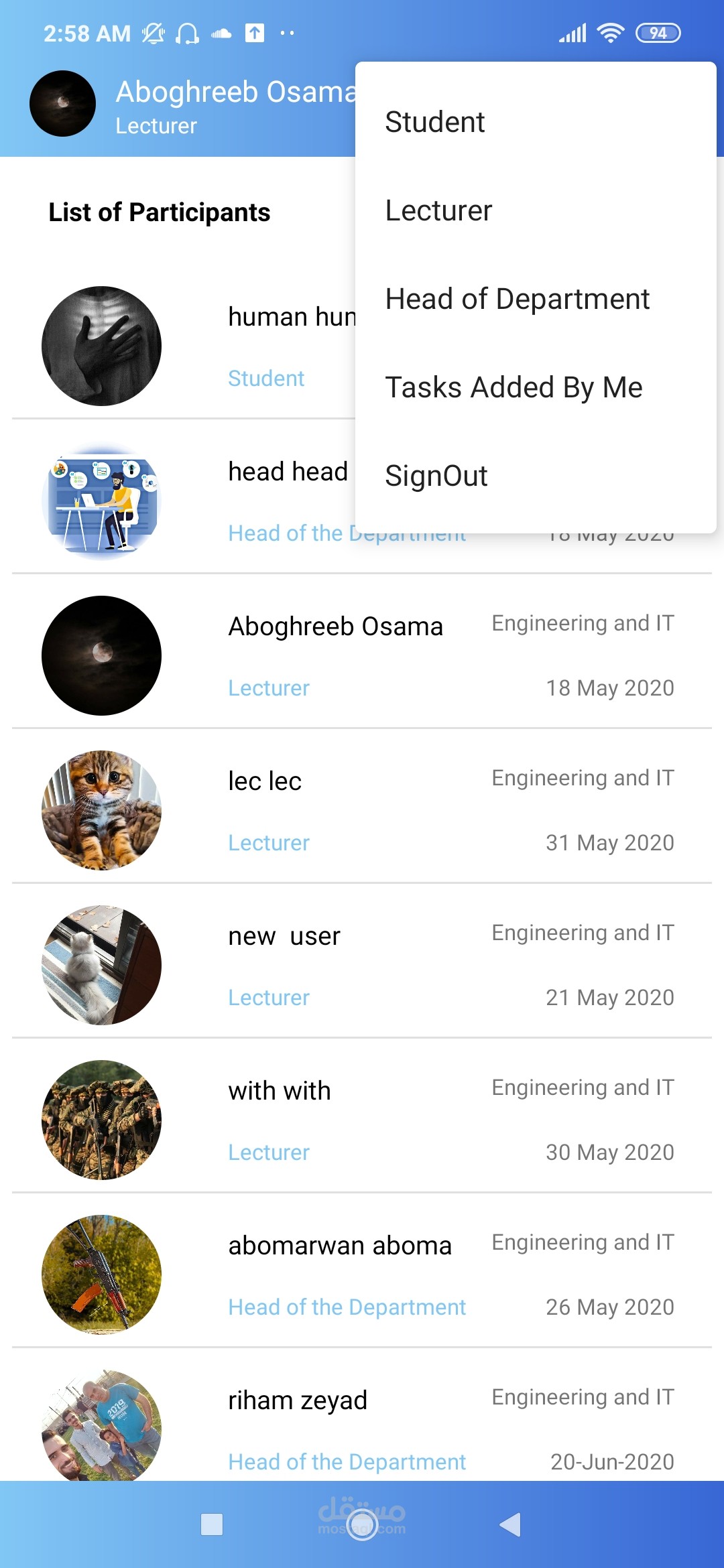Filter by Head of Department option
Viewport: 724px width, 1568px height.
(x=517, y=299)
